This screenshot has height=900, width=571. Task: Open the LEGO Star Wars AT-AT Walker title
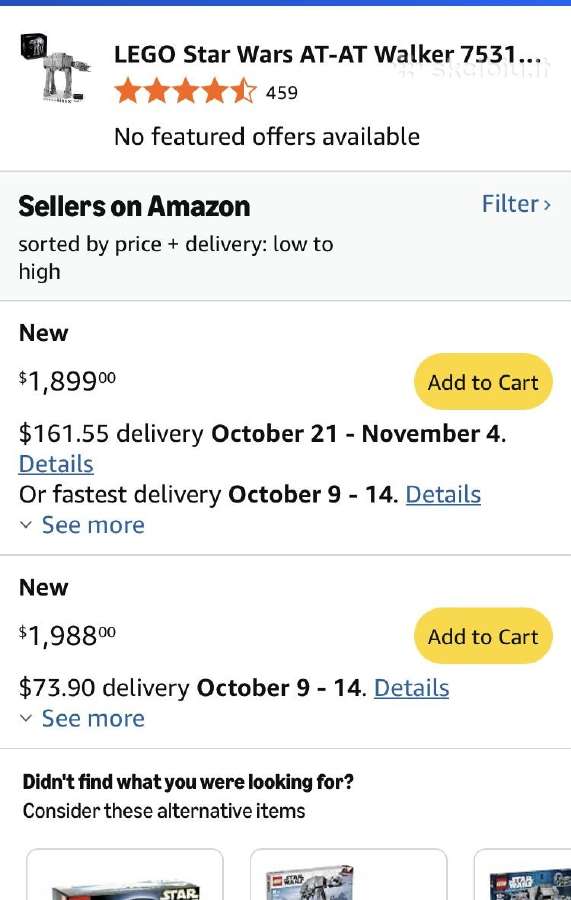328,55
